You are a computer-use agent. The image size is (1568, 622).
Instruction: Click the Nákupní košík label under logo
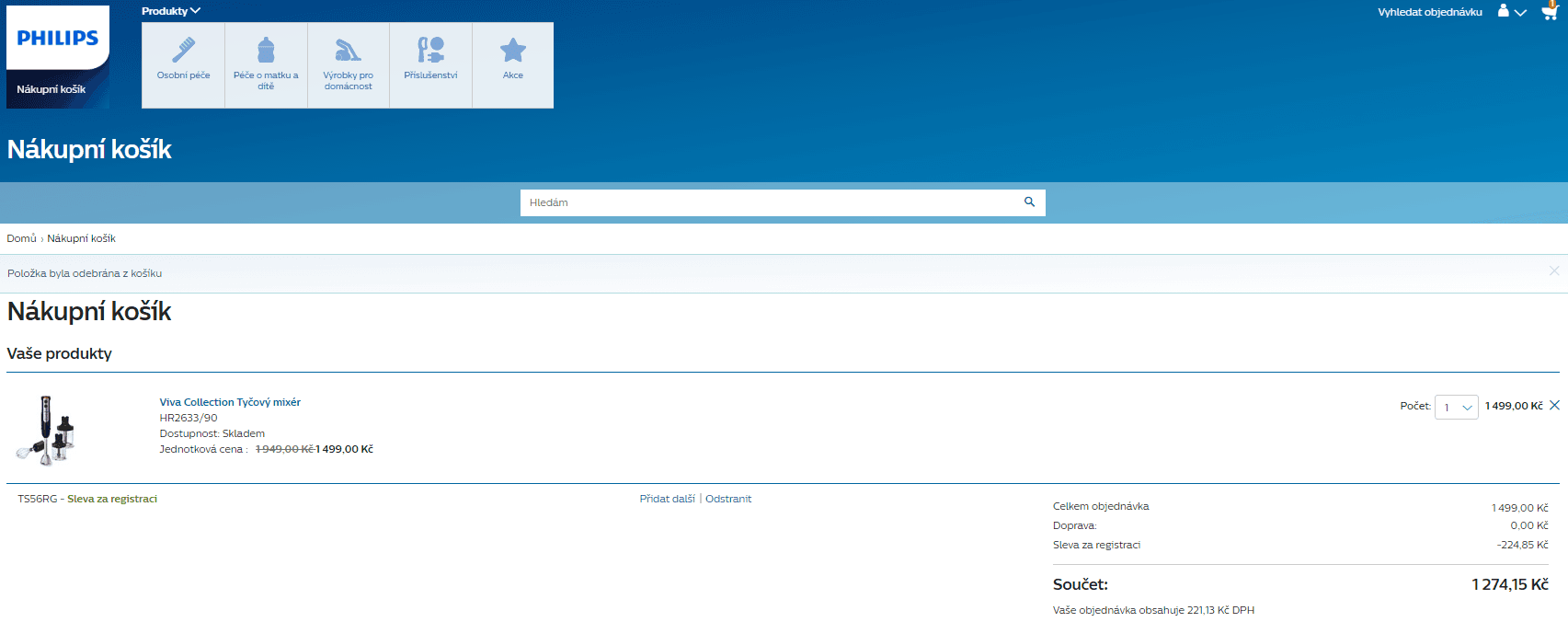[52, 89]
